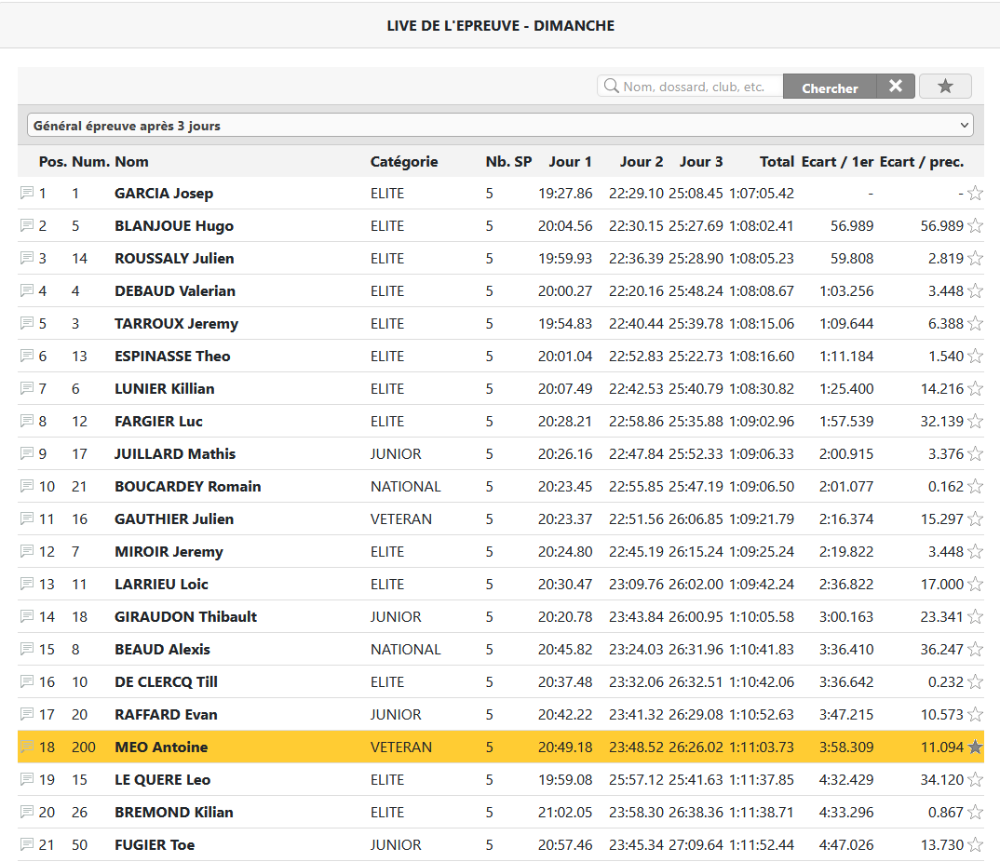The height and width of the screenshot is (862, 1000).
Task: Select rider name ESPINASSE Theo
Action: coord(172,356)
